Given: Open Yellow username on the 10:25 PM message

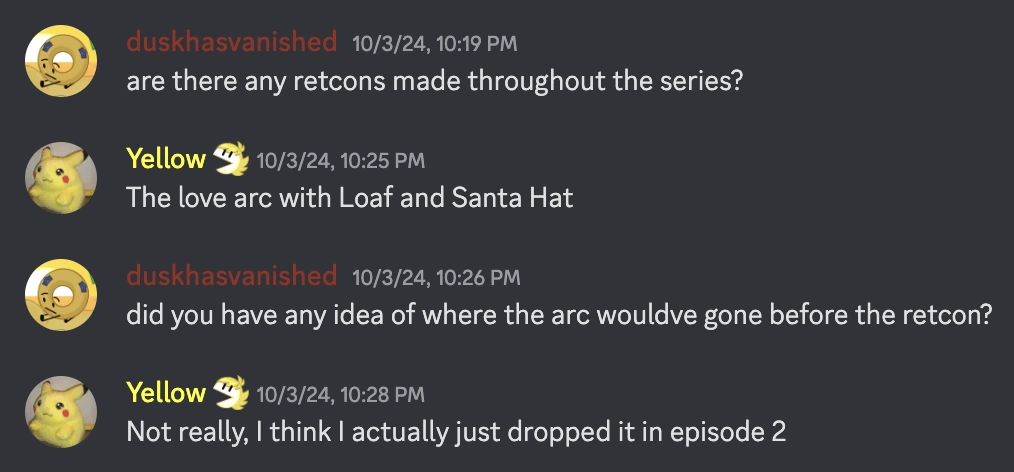Looking at the screenshot, I should [x=166, y=159].
